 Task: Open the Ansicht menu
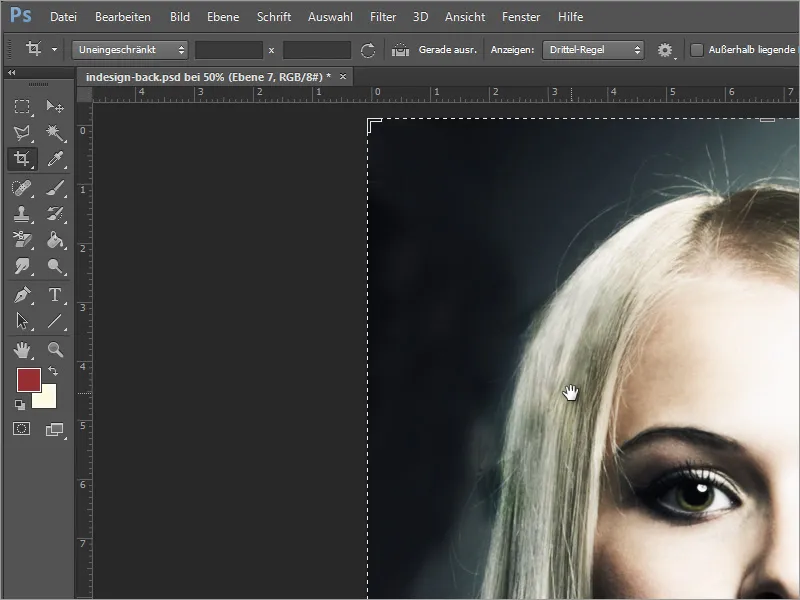pyautogui.click(x=465, y=17)
